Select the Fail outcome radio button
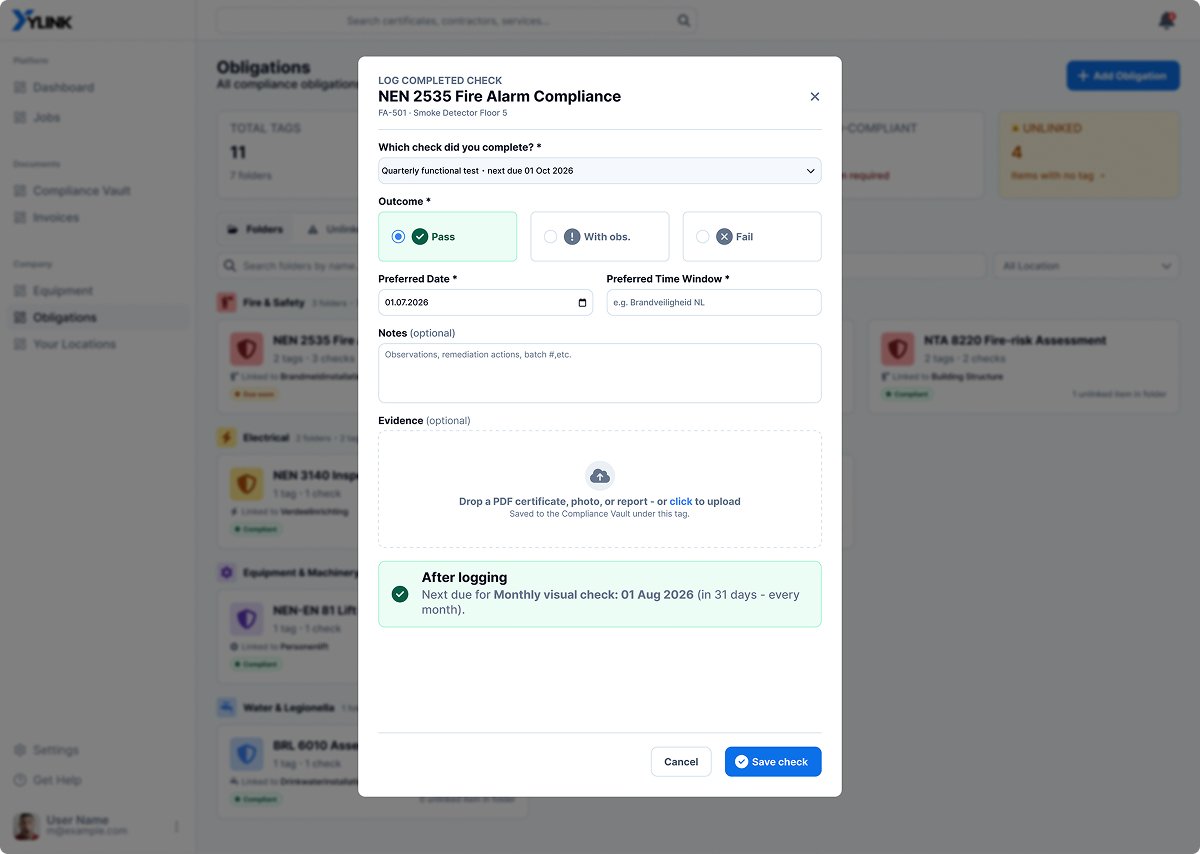1200x854 pixels. 702,237
